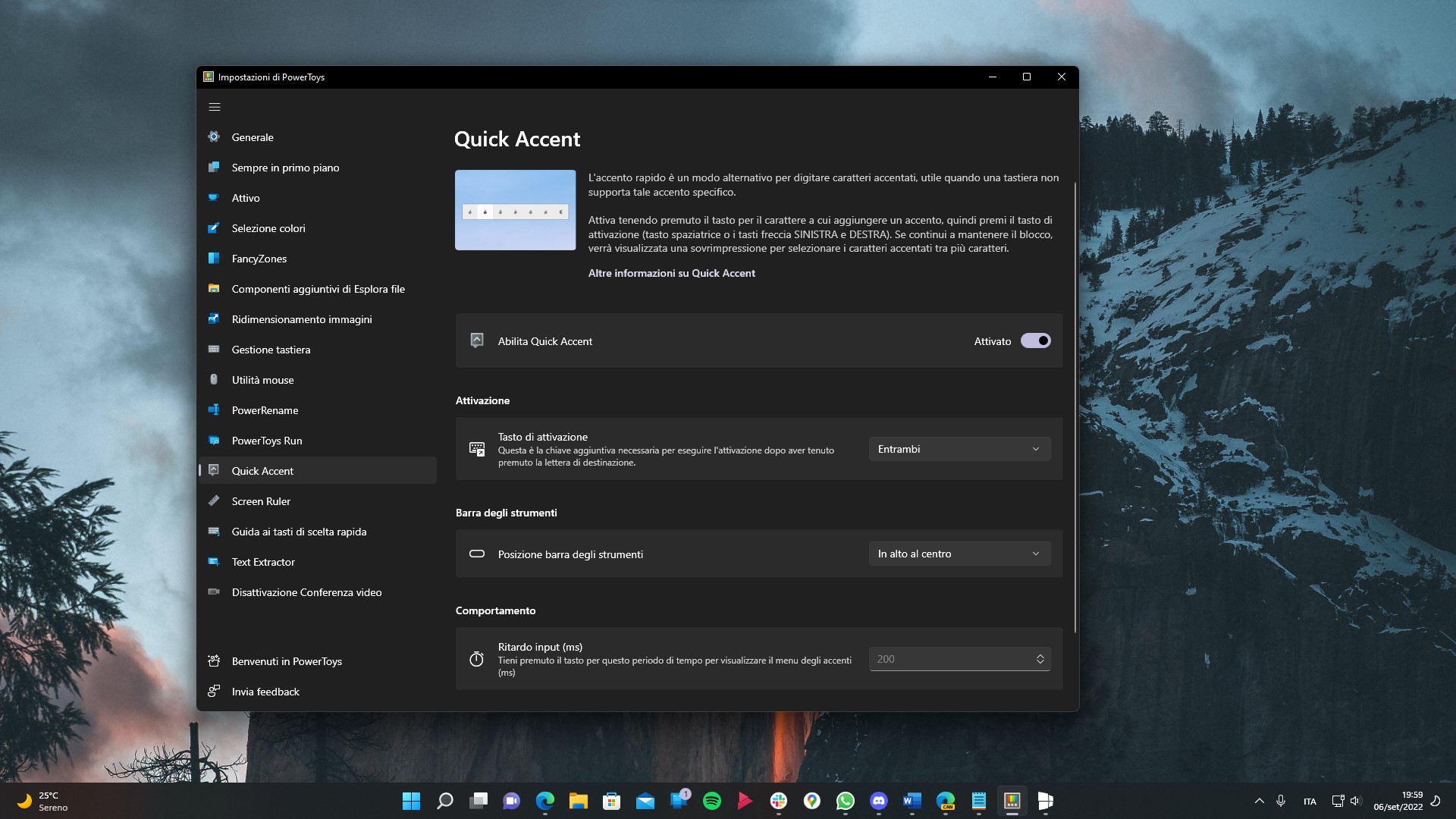Click the Utilità mouse sidebar icon

click(214, 379)
